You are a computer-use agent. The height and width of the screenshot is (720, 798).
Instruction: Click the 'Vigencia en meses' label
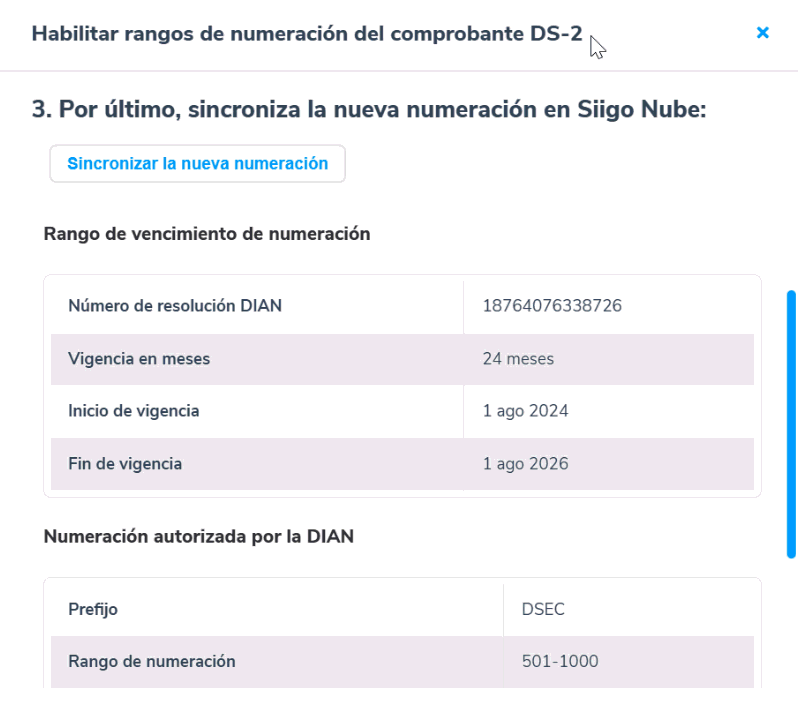139,359
